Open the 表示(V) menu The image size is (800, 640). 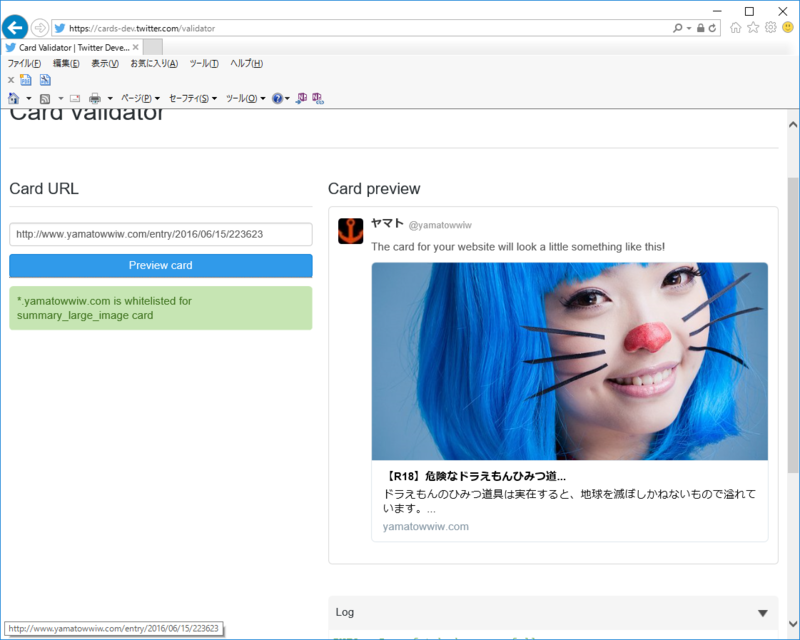(x=105, y=63)
